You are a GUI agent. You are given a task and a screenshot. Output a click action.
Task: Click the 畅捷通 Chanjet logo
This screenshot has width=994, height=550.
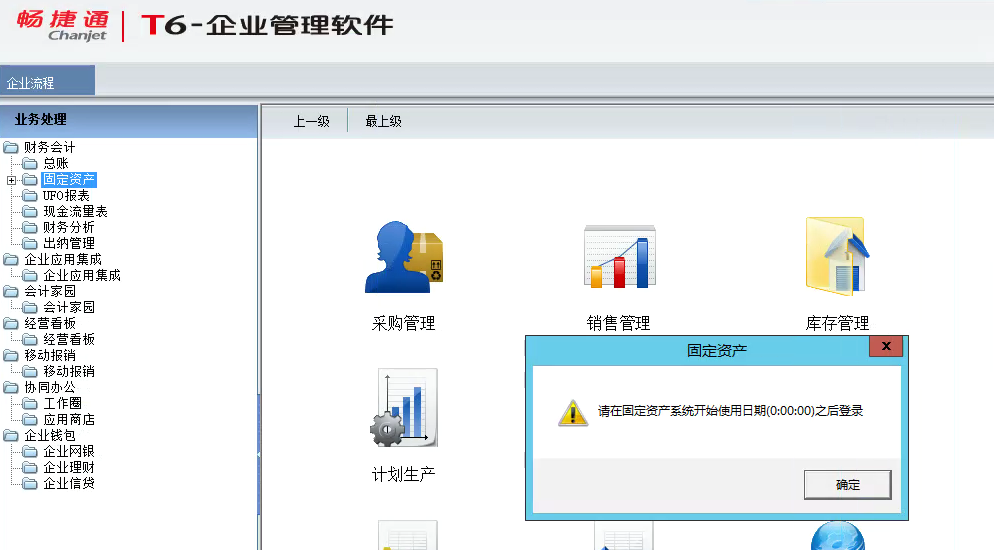pos(62,25)
